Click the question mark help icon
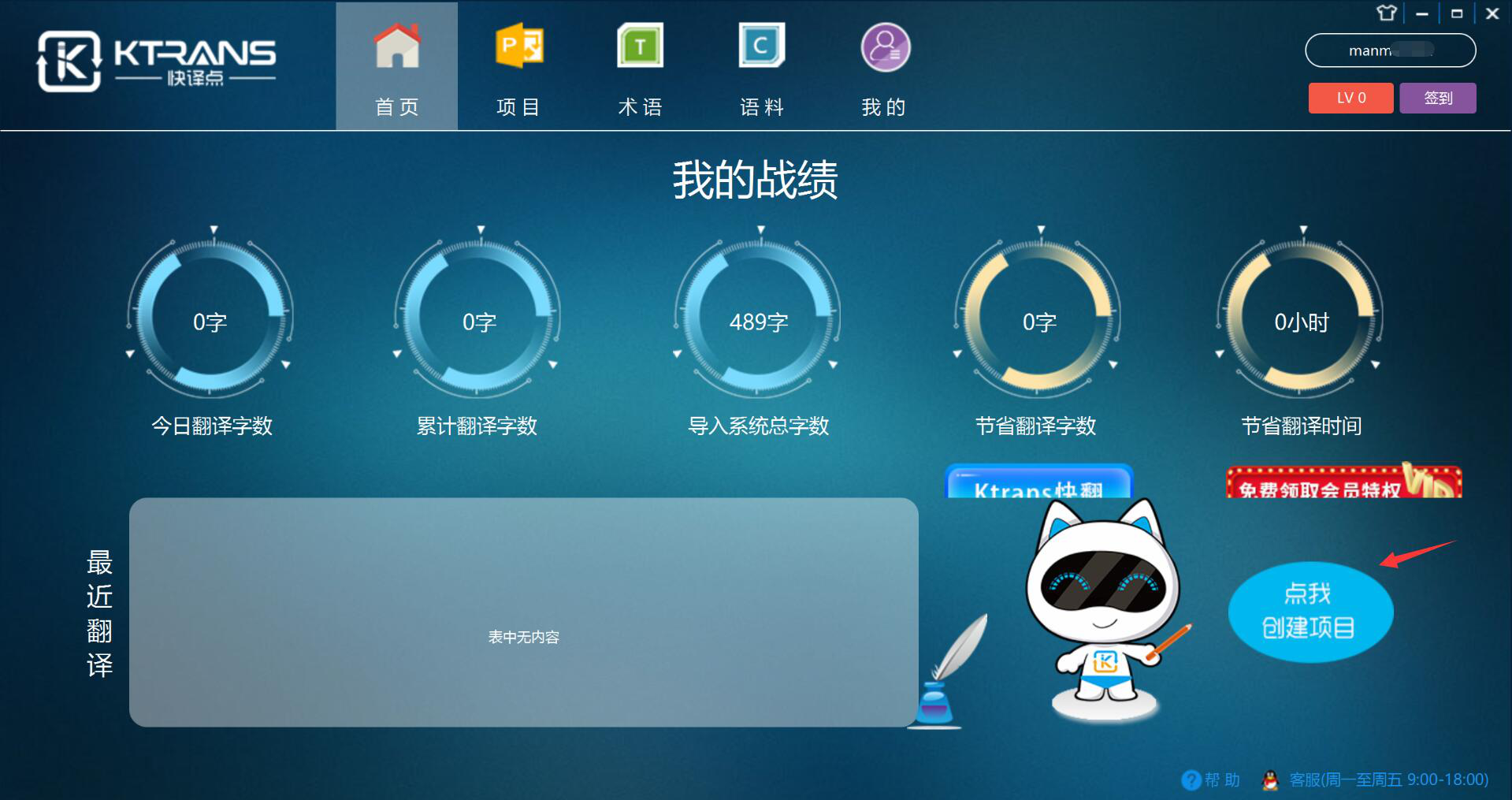Viewport: 1512px width, 800px height. coord(1191,780)
